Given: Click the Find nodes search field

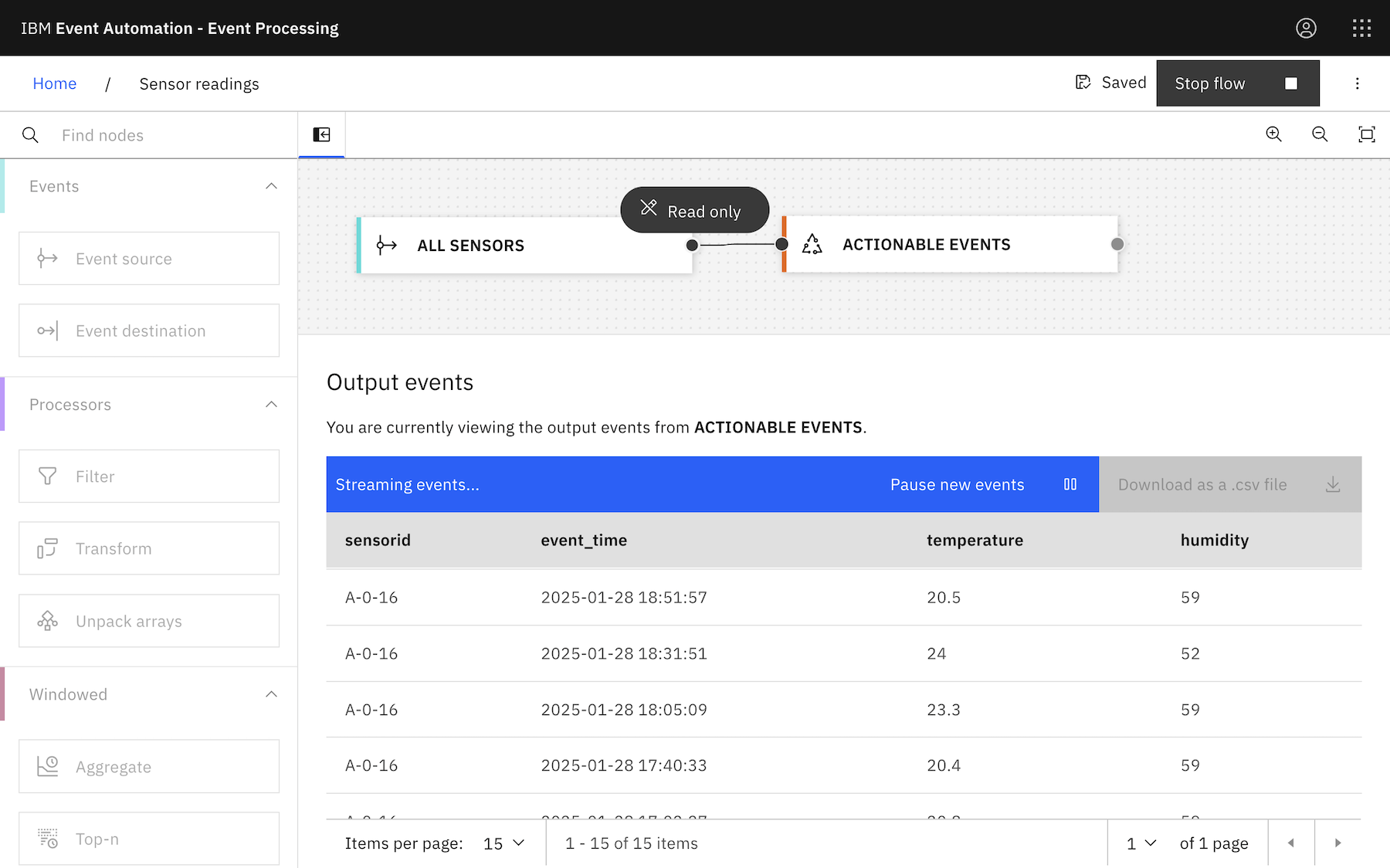Looking at the screenshot, I should [170, 135].
